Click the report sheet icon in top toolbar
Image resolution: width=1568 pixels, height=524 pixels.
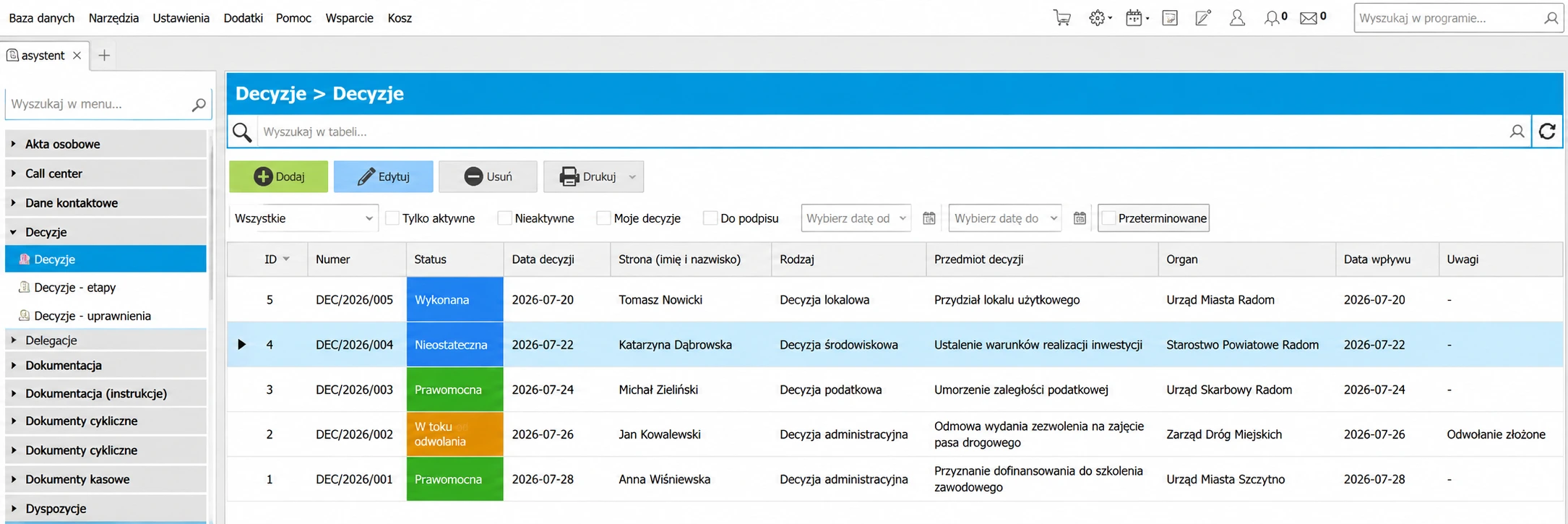tap(1170, 18)
